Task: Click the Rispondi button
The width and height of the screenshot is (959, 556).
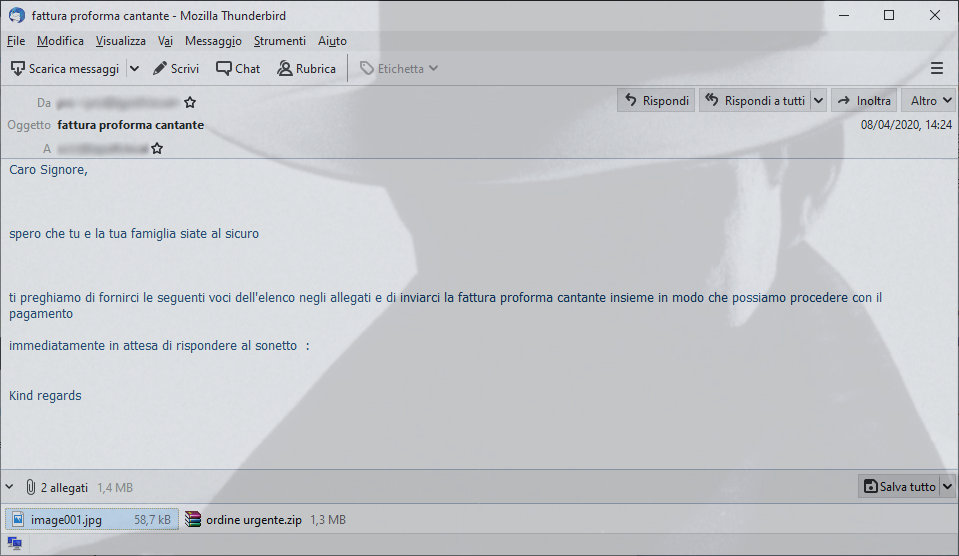Action: coord(656,100)
